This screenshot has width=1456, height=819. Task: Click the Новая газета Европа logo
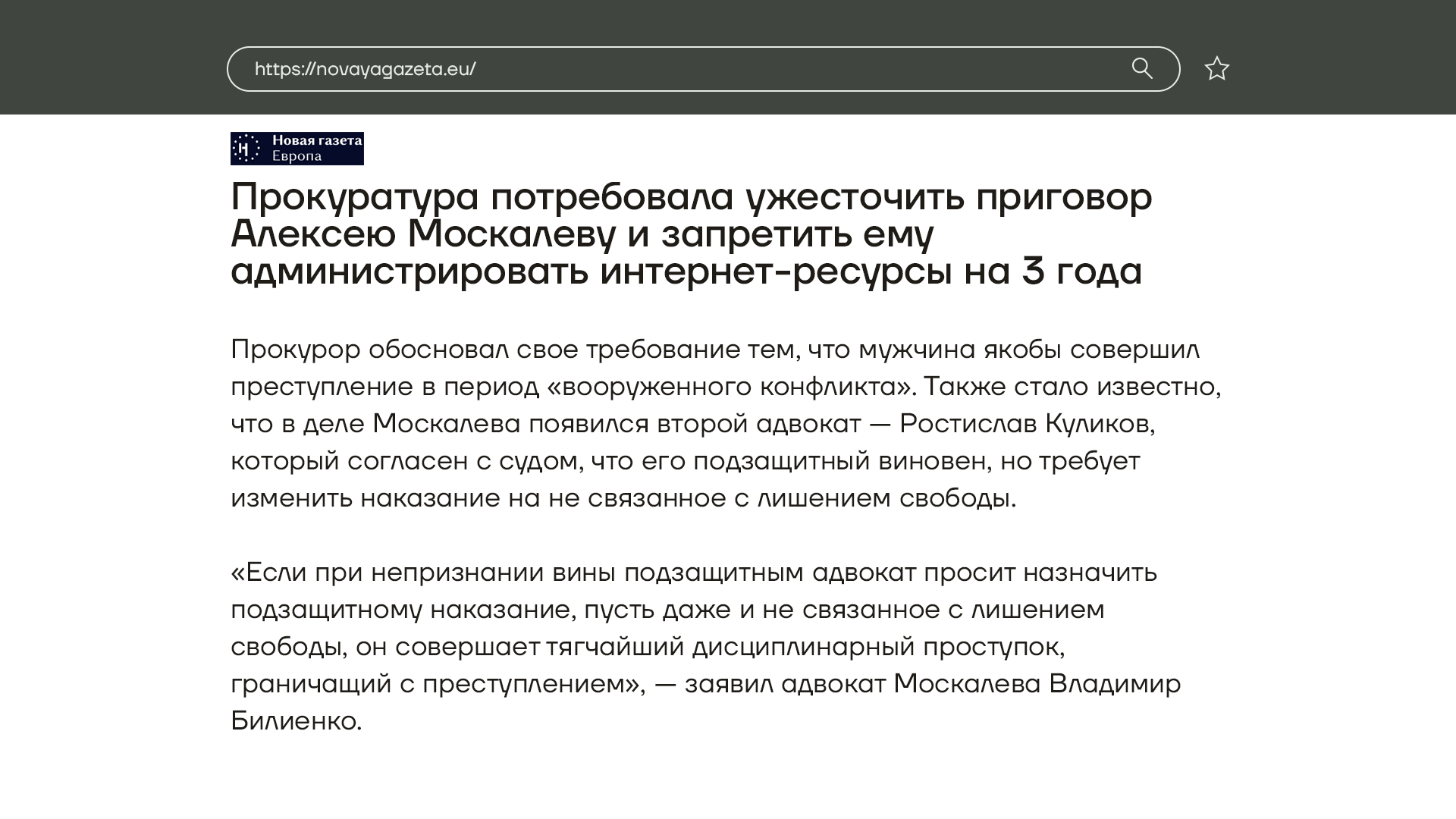[297, 148]
